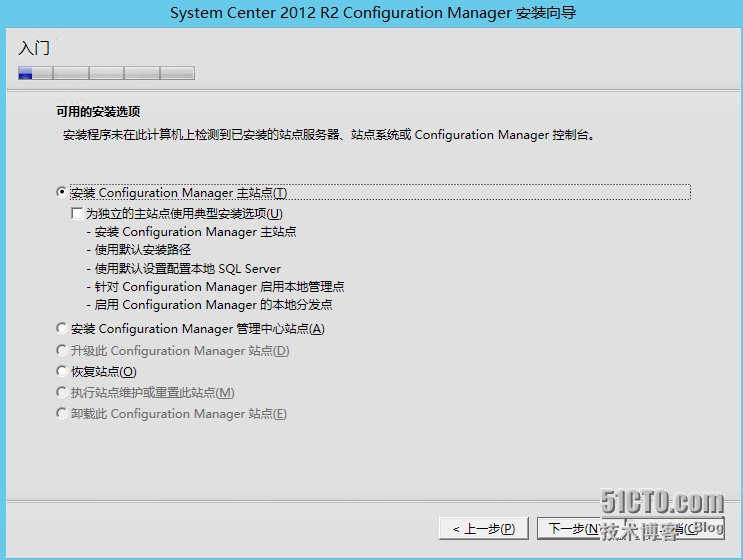Click the bullet text 安装 Configuration Manager 主站点
The width and height of the screenshot is (743, 560).
pos(195,232)
